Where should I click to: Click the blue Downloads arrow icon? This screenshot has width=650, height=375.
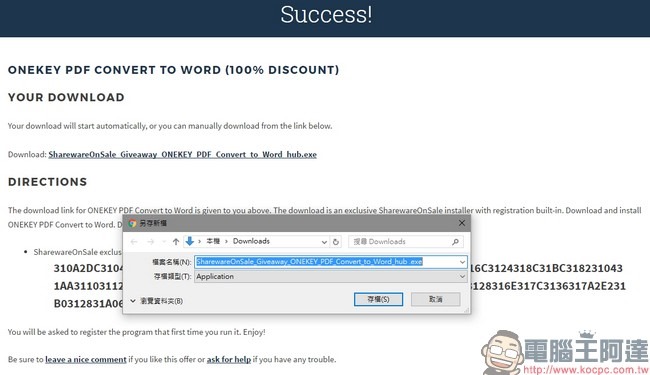[x=190, y=241]
